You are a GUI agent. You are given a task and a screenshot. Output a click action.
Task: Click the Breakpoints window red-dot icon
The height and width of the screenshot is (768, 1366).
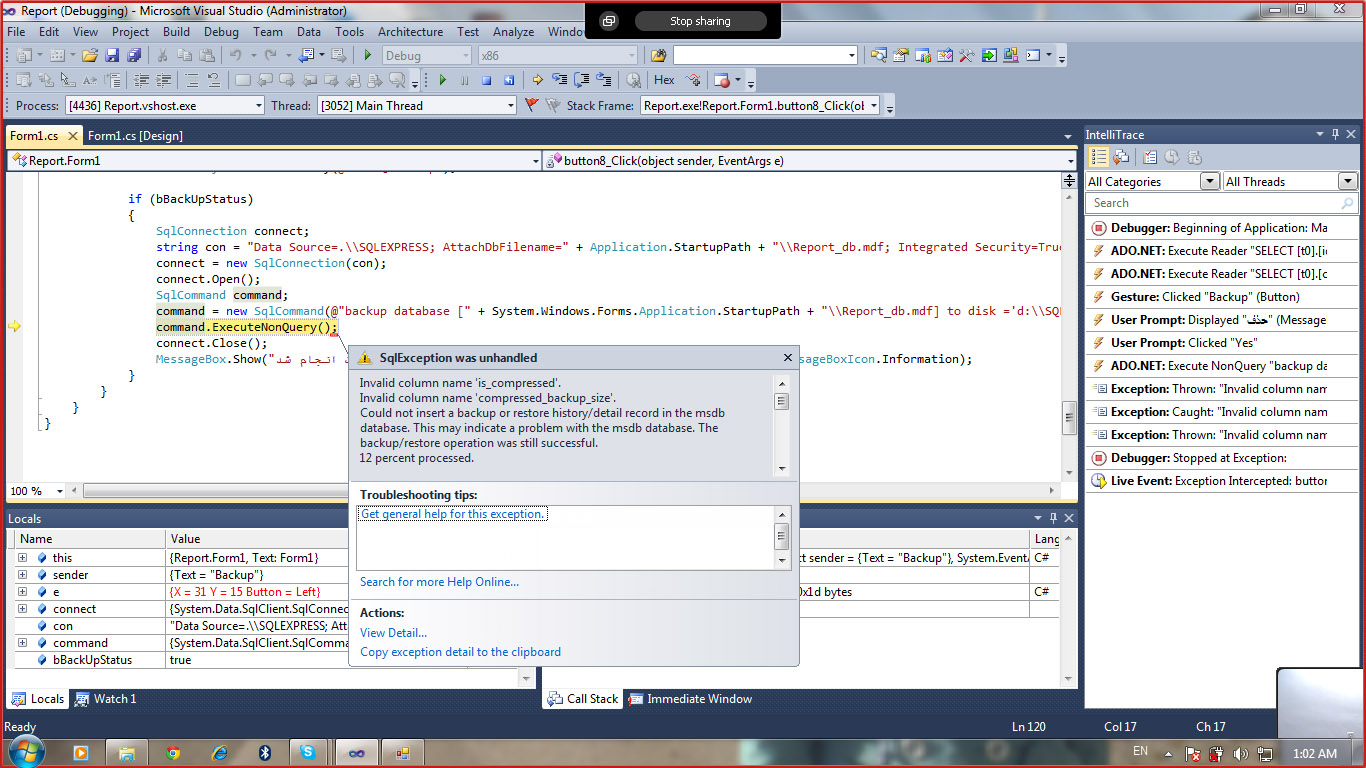[722, 80]
